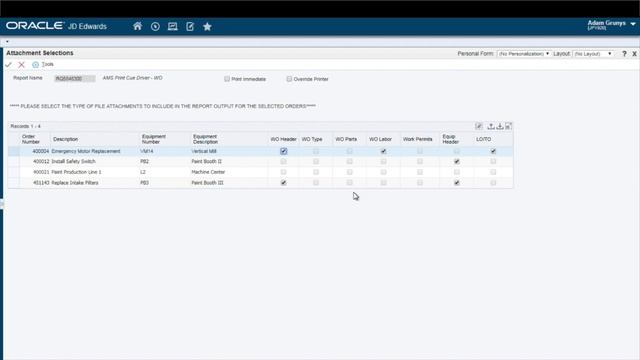The height and width of the screenshot is (360, 640).
Task: Click the Replace Intake Filters cell
Action: 75,183
